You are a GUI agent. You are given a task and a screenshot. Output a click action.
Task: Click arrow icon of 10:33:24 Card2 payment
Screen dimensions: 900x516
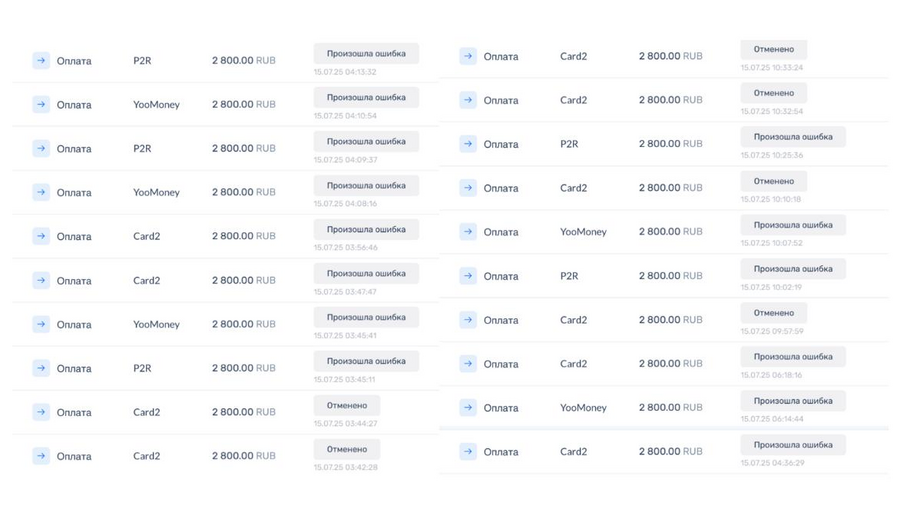[468, 56]
